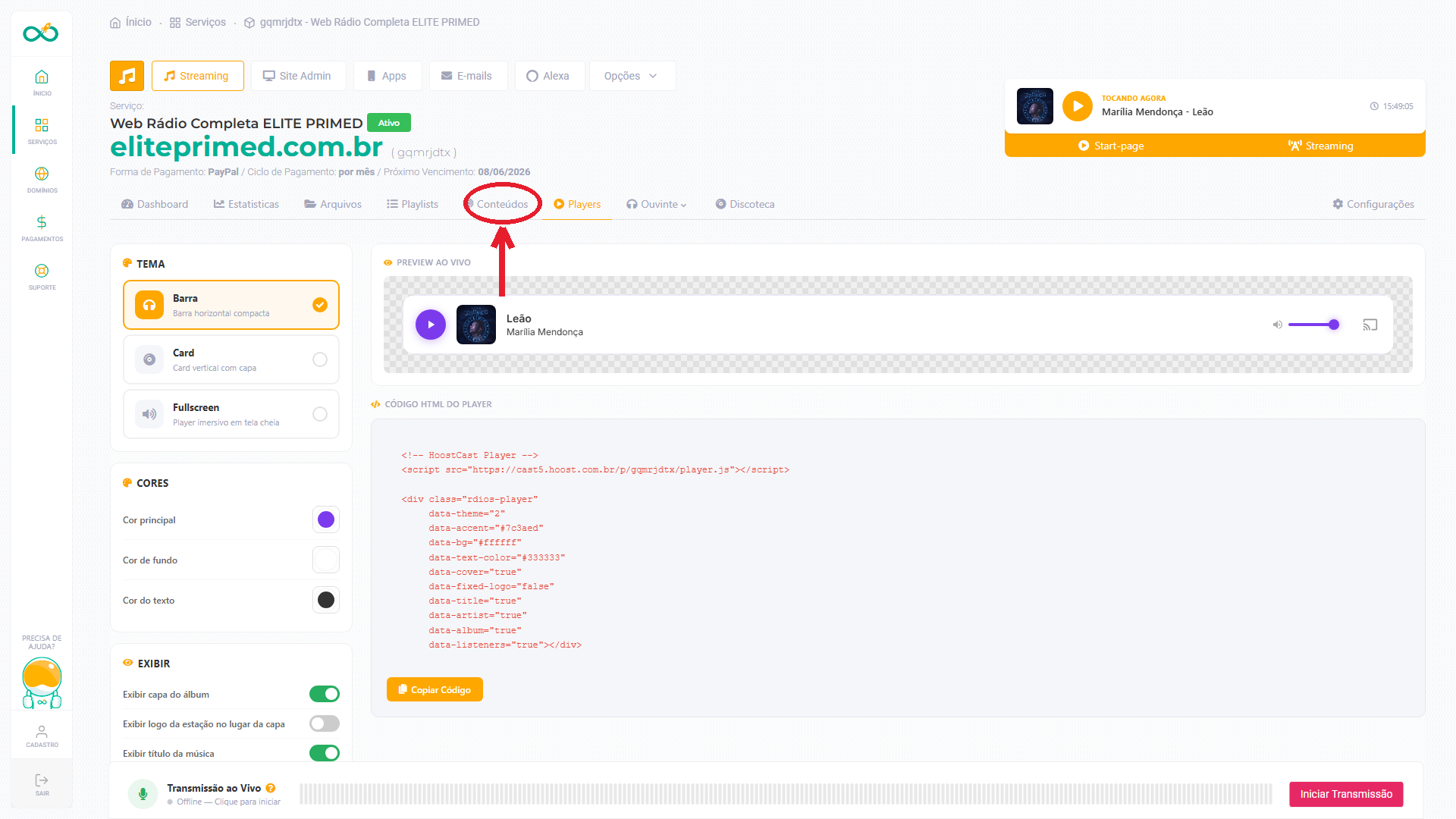Open Suporte in the left sidebar
Viewport: 1456px width, 819px height.
42,276
